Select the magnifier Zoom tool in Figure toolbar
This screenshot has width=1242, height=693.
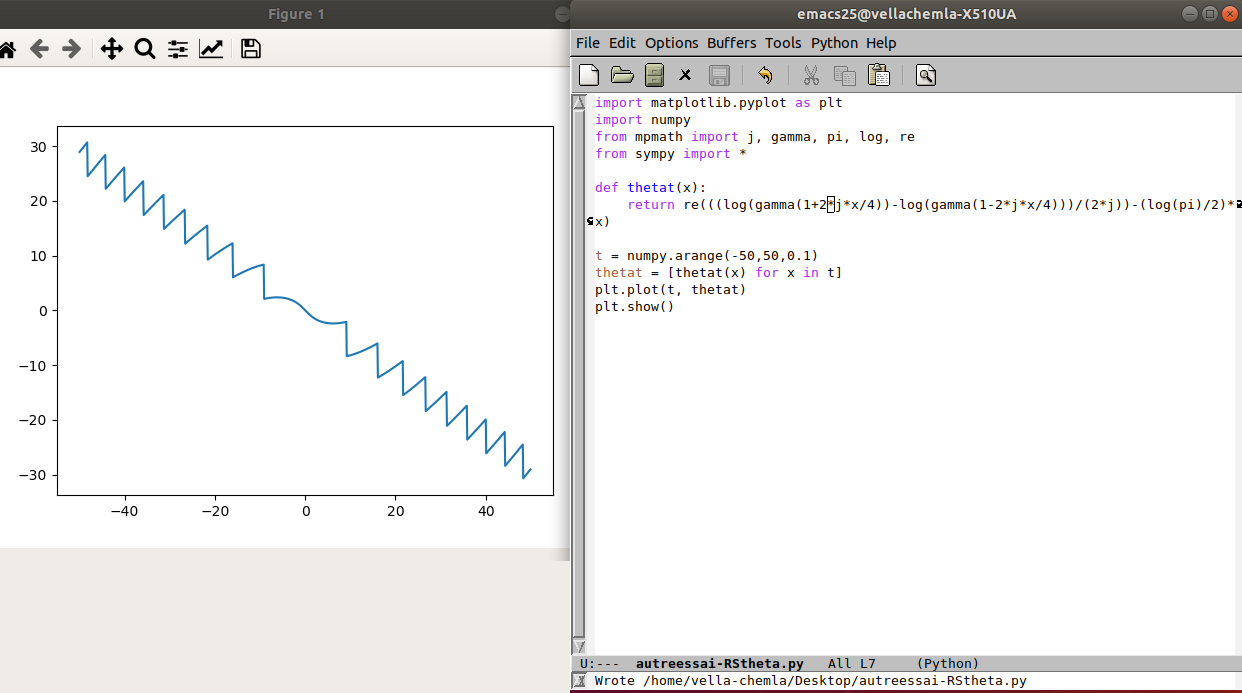point(145,49)
